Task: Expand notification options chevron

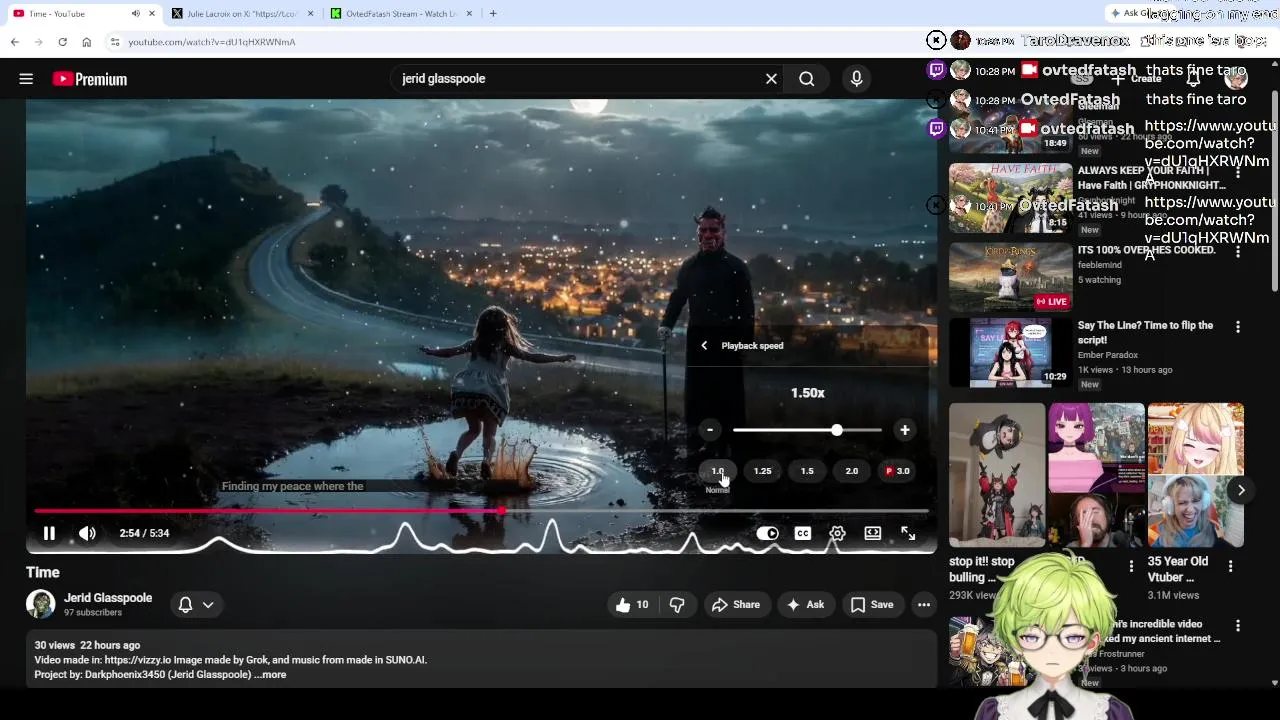Action: 208,605
